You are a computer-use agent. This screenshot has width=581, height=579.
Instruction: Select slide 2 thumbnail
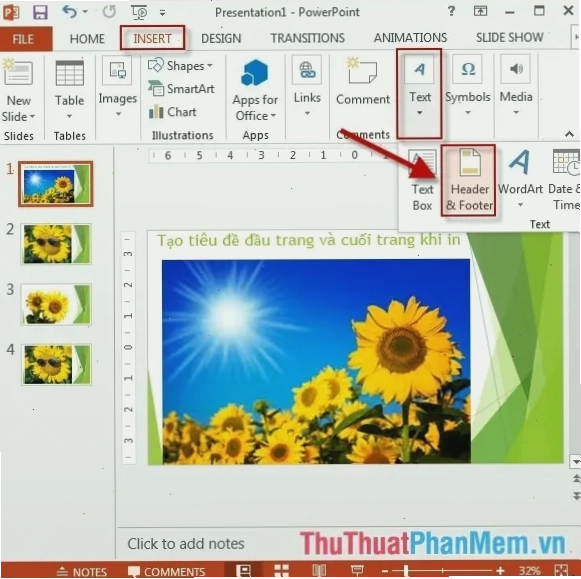pos(56,244)
